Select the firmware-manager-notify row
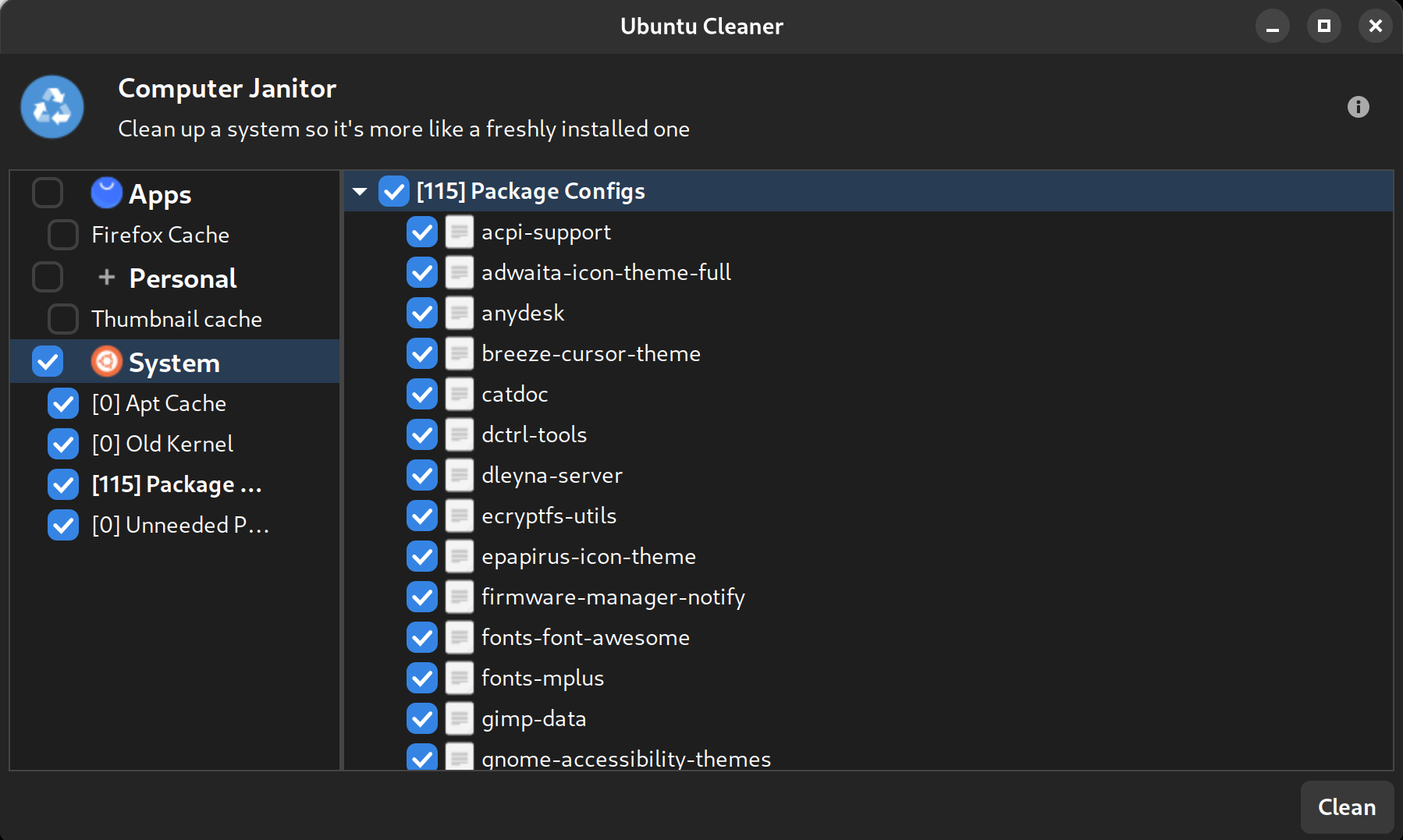Screen dimensions: 1403x840 [x=613, y=597]
